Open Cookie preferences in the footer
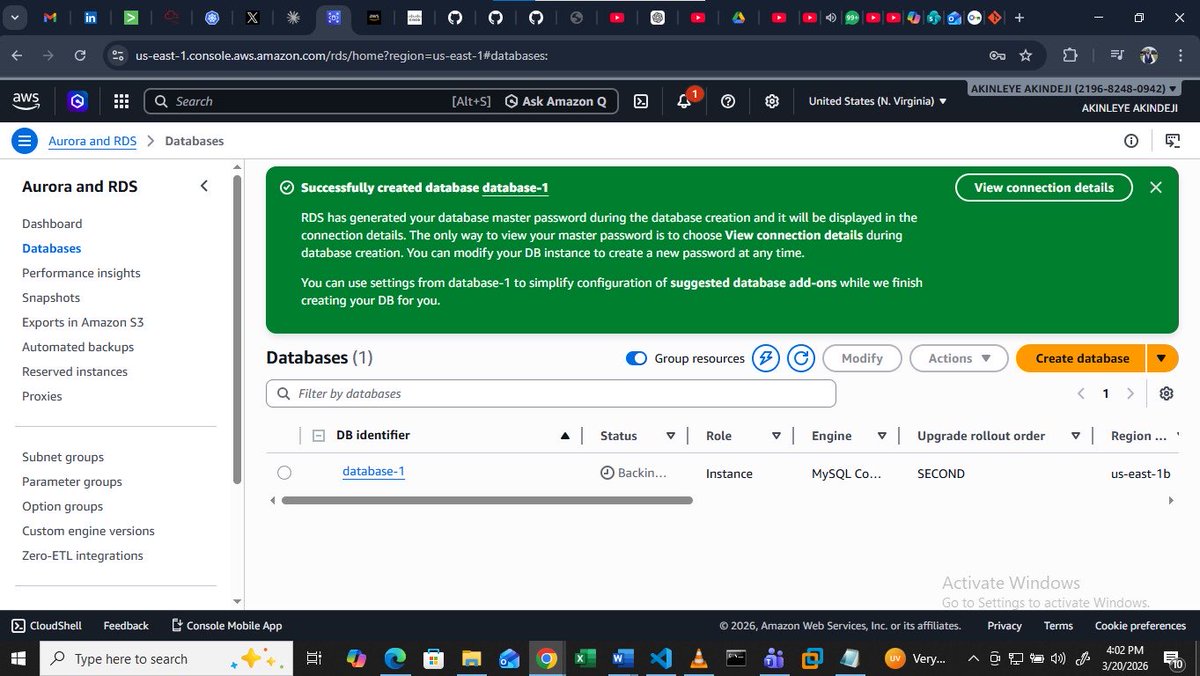The image size is (1200, 676). pyautogui.click(x=1140, y=626)
